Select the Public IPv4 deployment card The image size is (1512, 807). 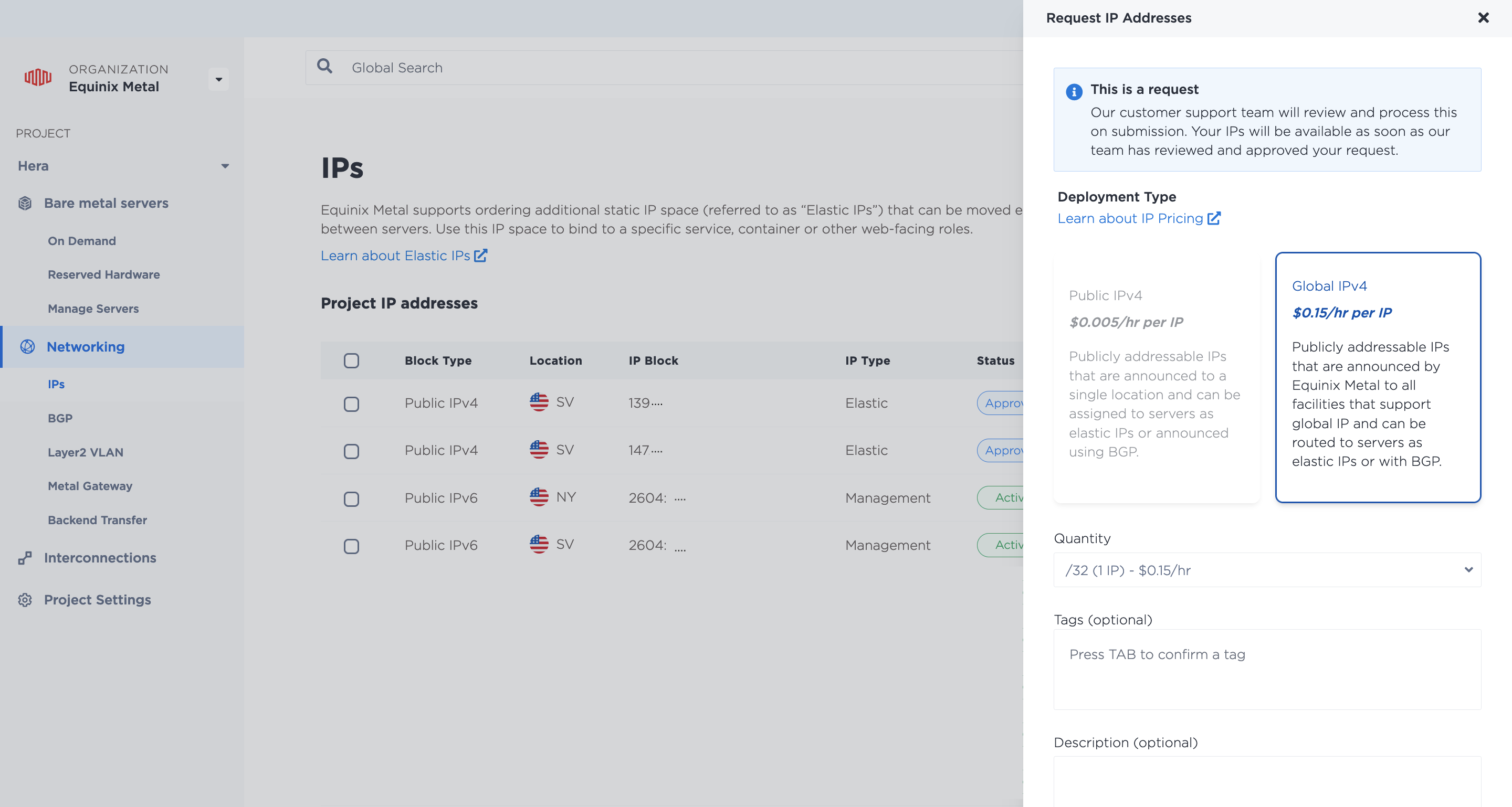pyautogui.click(x=1156, y=378)
